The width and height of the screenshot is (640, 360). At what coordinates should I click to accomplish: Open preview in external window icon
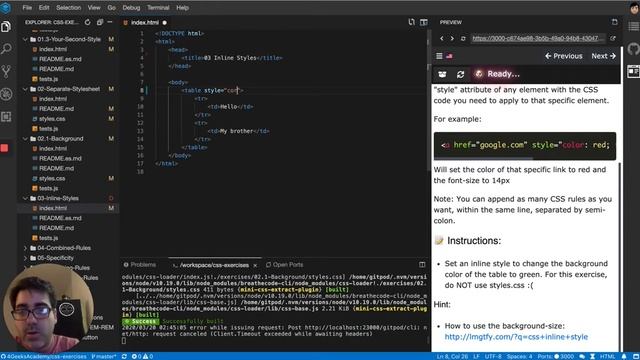click(x=613, y=38)
